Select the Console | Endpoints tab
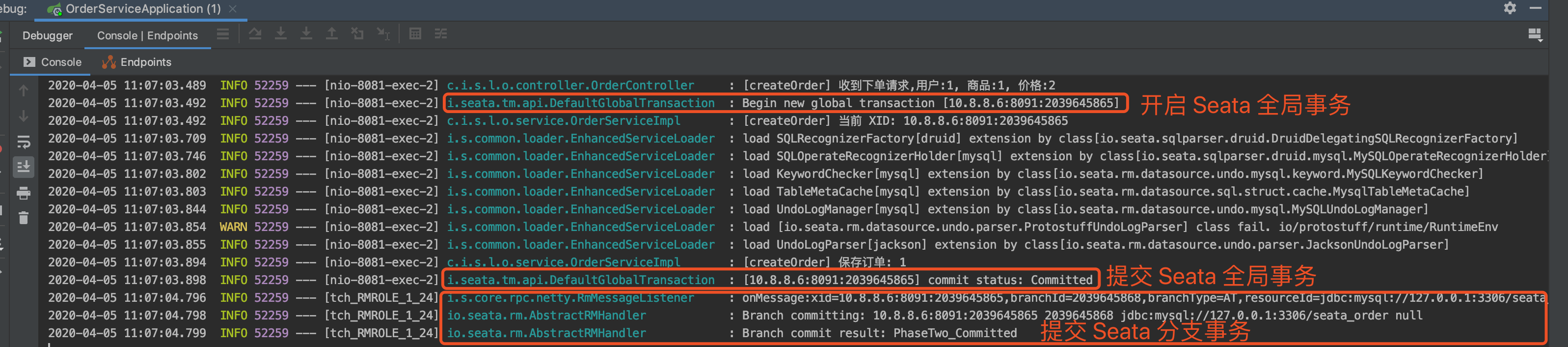Image resolution: width=1568 pixels, height=347 pixels. point(147,35)
